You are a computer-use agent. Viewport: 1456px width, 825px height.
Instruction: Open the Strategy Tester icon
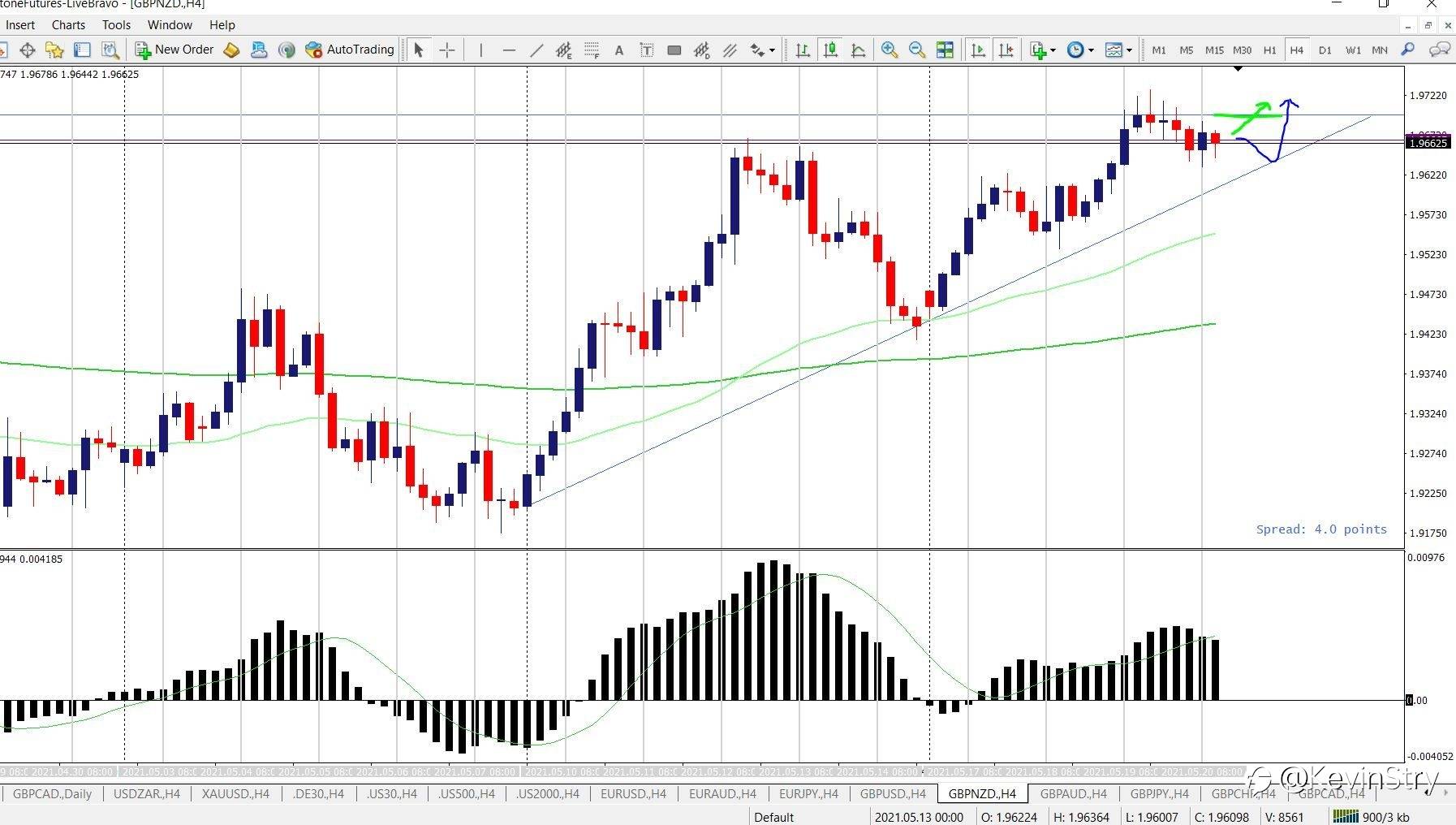tap(110, 50)
